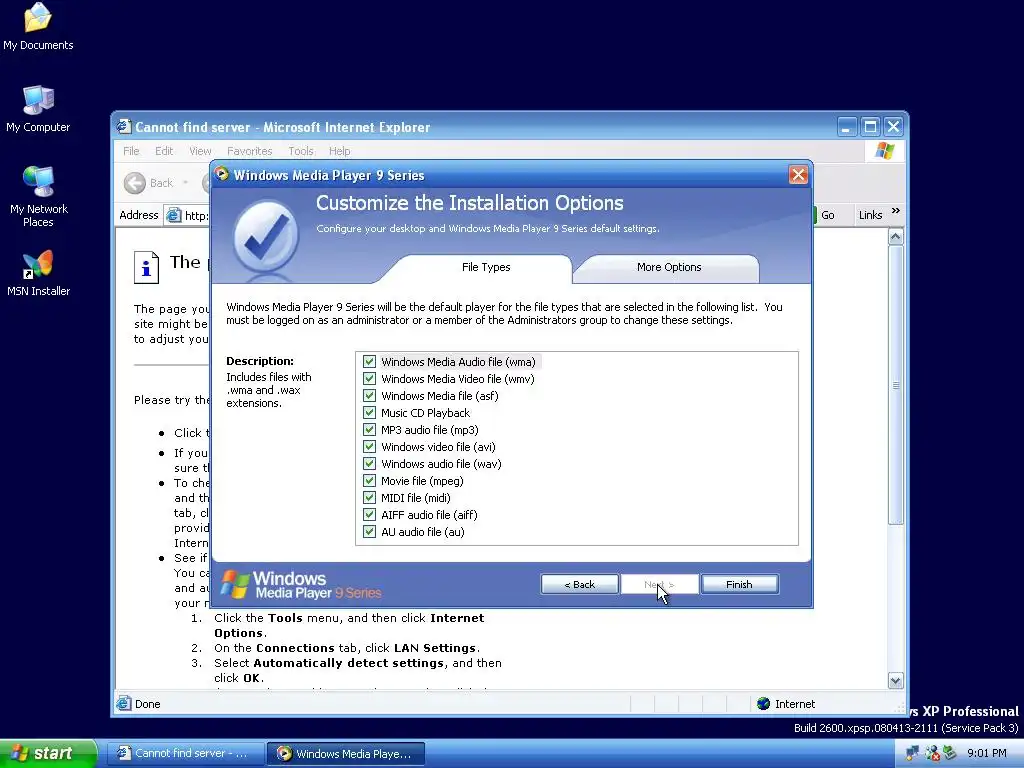Toggle AIFF audio file (aiff) checkbox
The height and width of the screenshot is (768, 1024).
pos(370,515)
